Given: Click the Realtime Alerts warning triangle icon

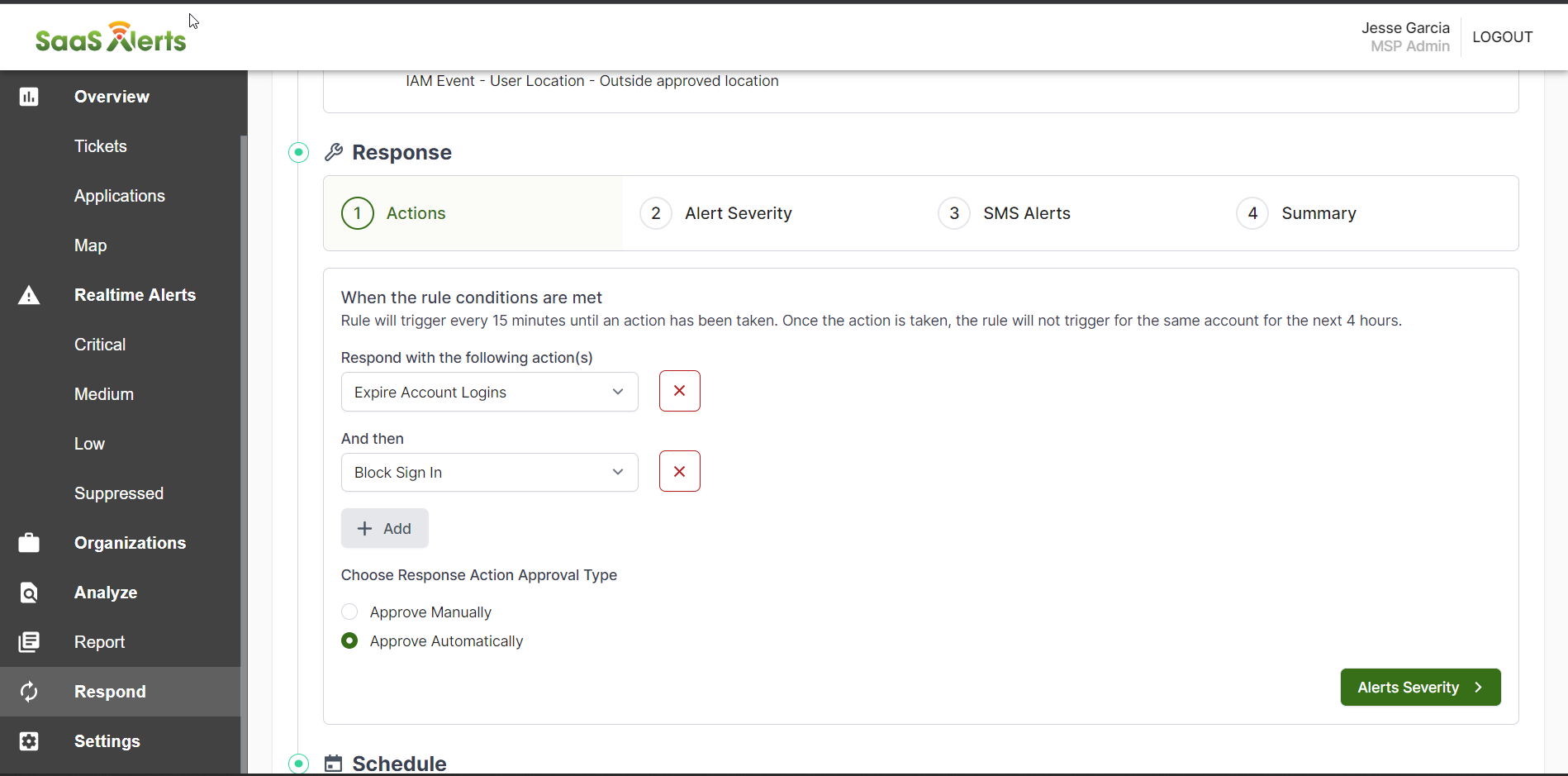Looking at the screenshot, I should (x=29, y=295).
